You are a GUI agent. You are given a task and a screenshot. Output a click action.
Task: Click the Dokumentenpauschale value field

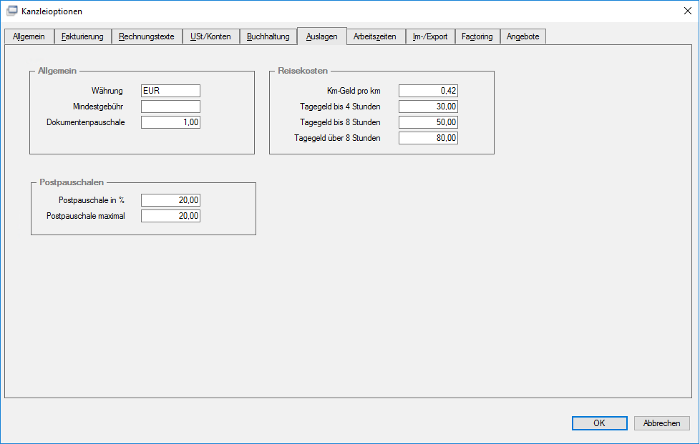(x=171, y=122)
